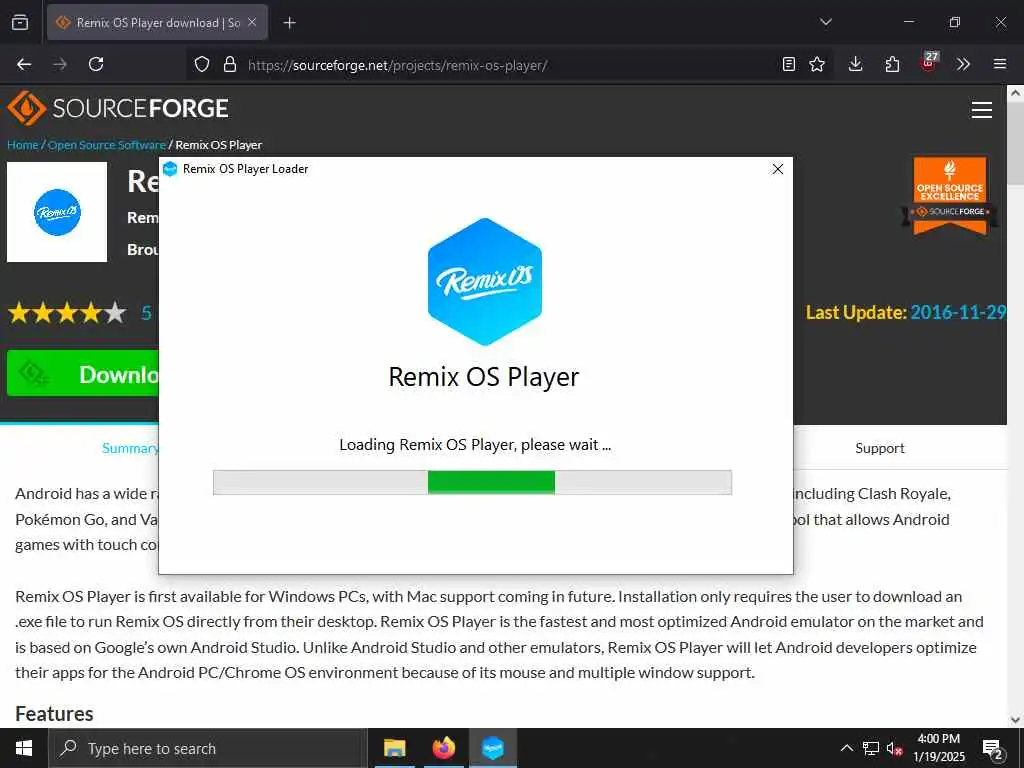This screenshot has height=768, width=1024.
Task: Click the site security padlock icon
Action: pos(230,64)
